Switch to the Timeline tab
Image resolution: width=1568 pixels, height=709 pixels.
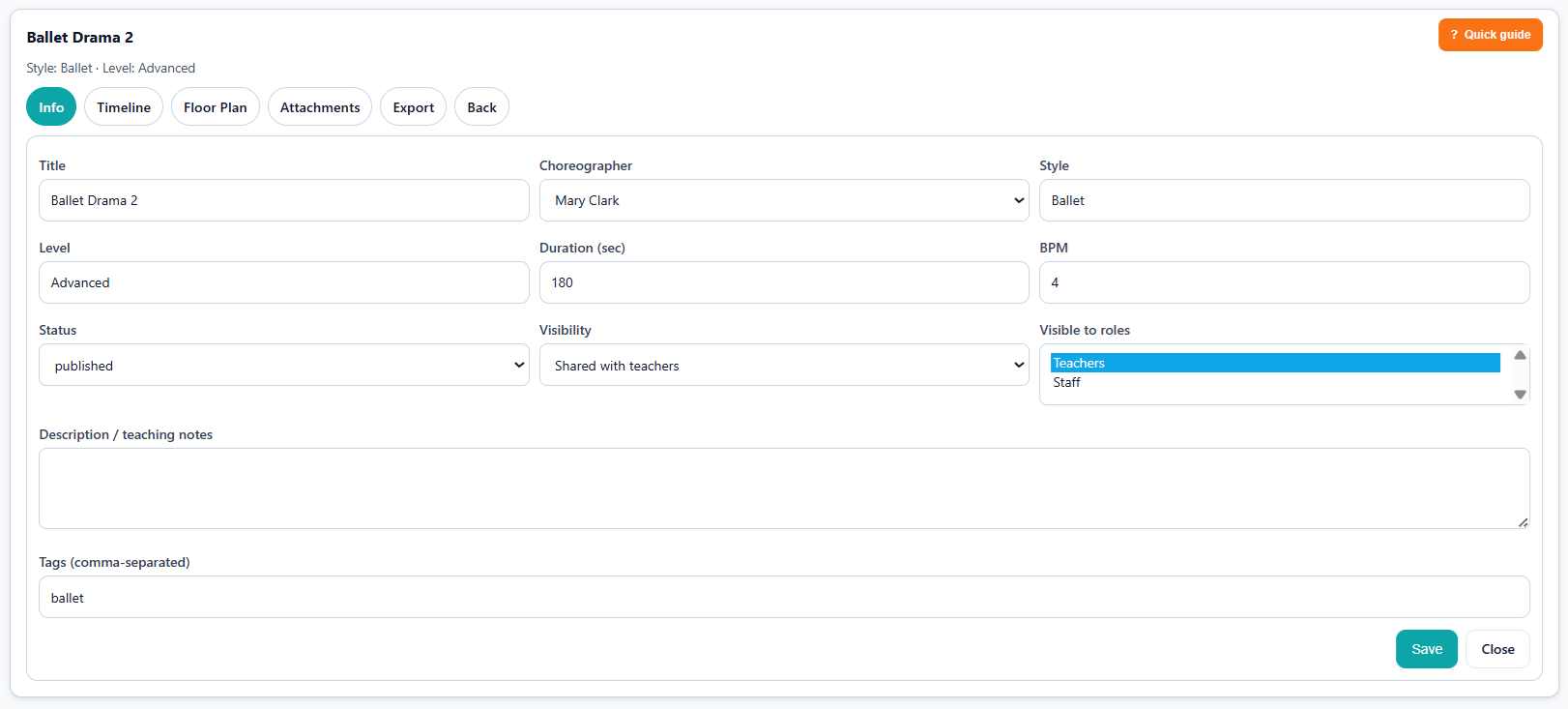(x=124, y=107)
